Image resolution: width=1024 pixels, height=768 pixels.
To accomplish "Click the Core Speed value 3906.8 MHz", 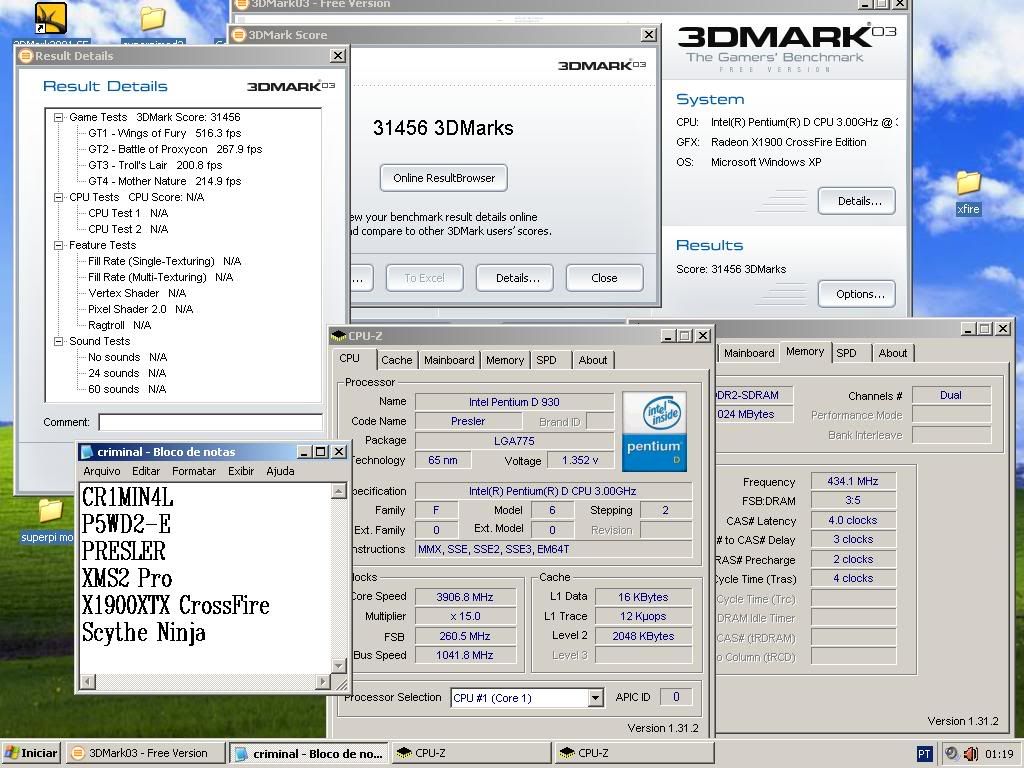I will (x=465, y=597).
